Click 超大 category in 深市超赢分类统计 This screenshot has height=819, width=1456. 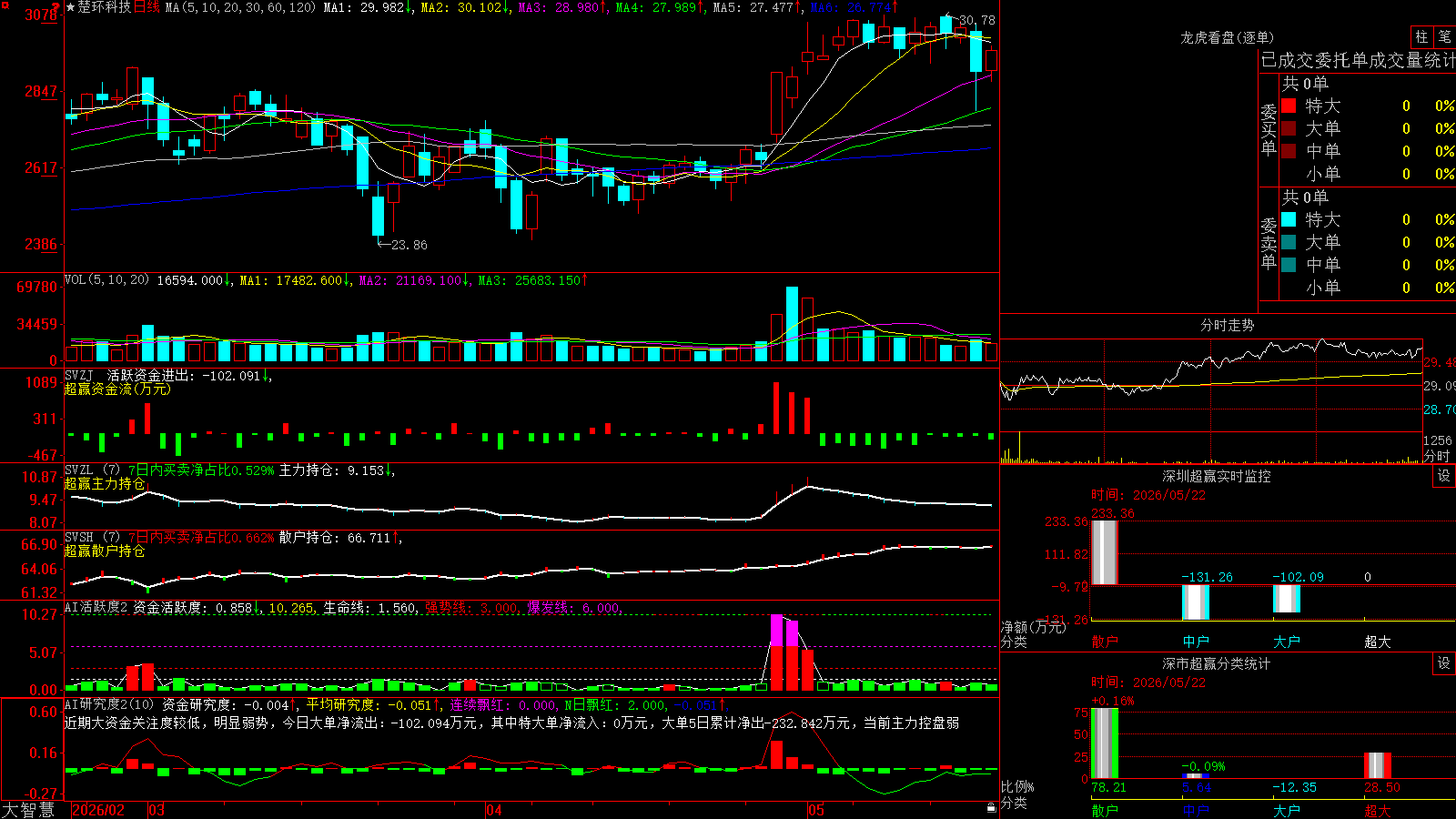click(x=1378, y=811)
